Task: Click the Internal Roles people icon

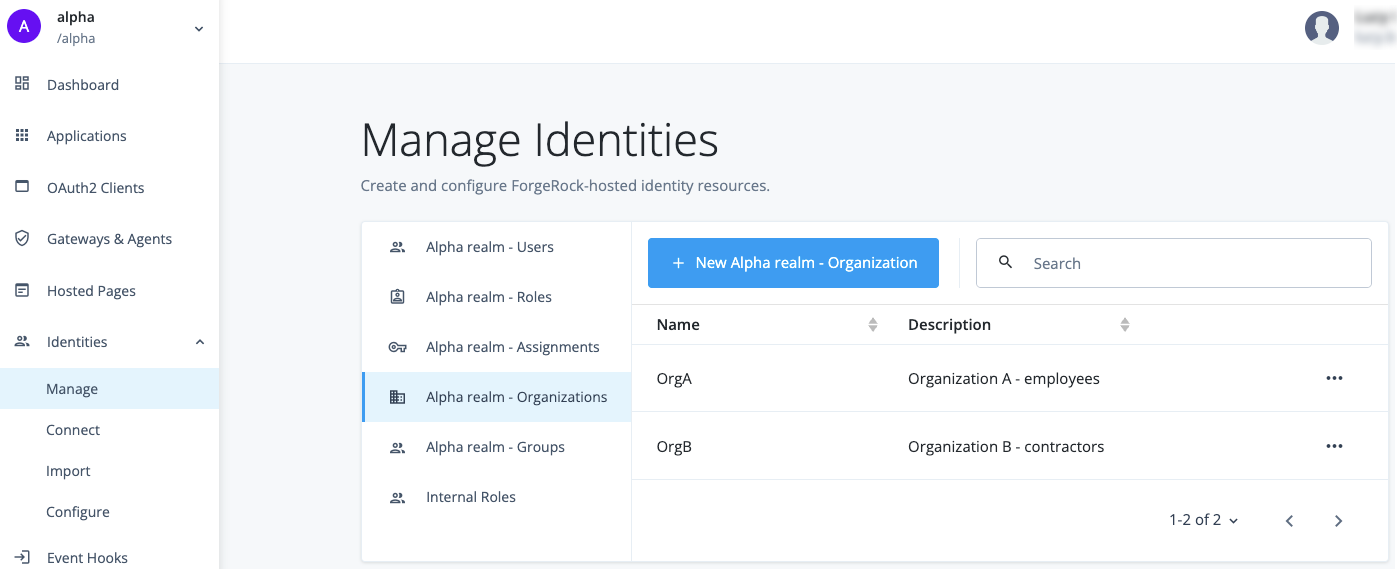Action: (x=397, y=497)
